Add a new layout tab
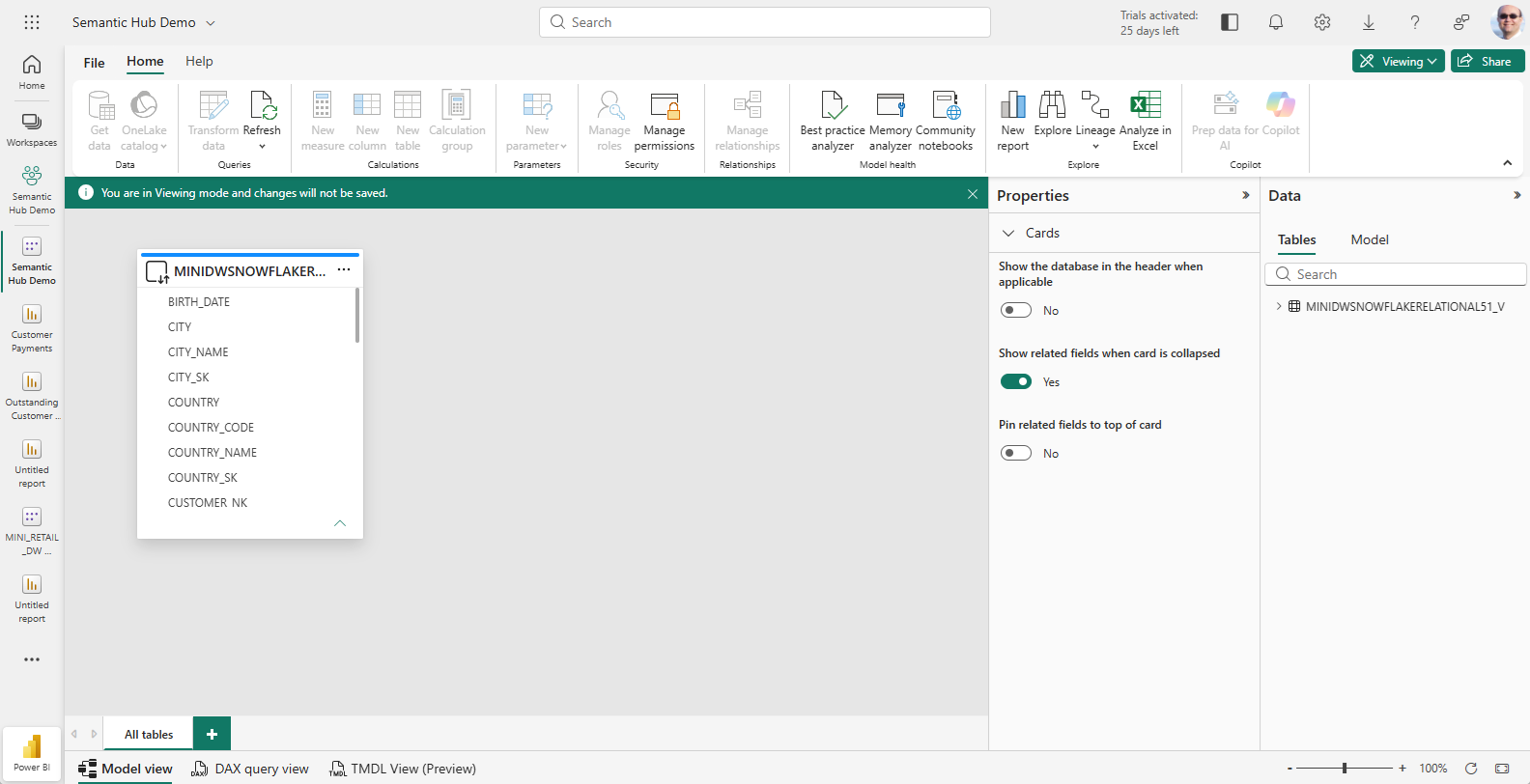 click(x=212, y=734)
